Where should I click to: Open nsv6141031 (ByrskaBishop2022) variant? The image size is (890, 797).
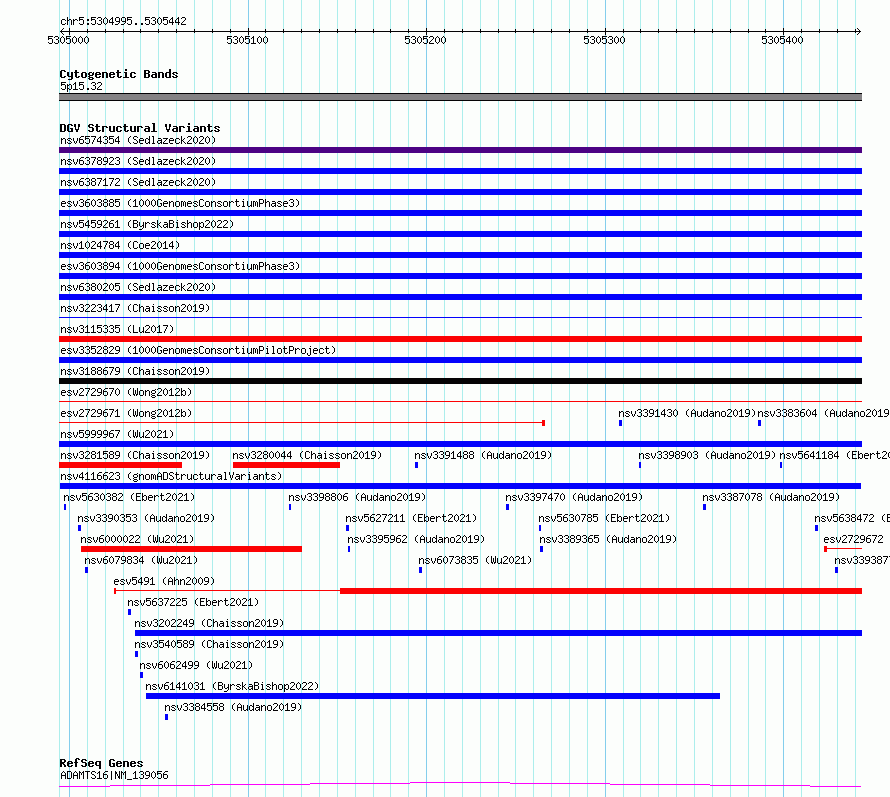(x=232, y=686)
